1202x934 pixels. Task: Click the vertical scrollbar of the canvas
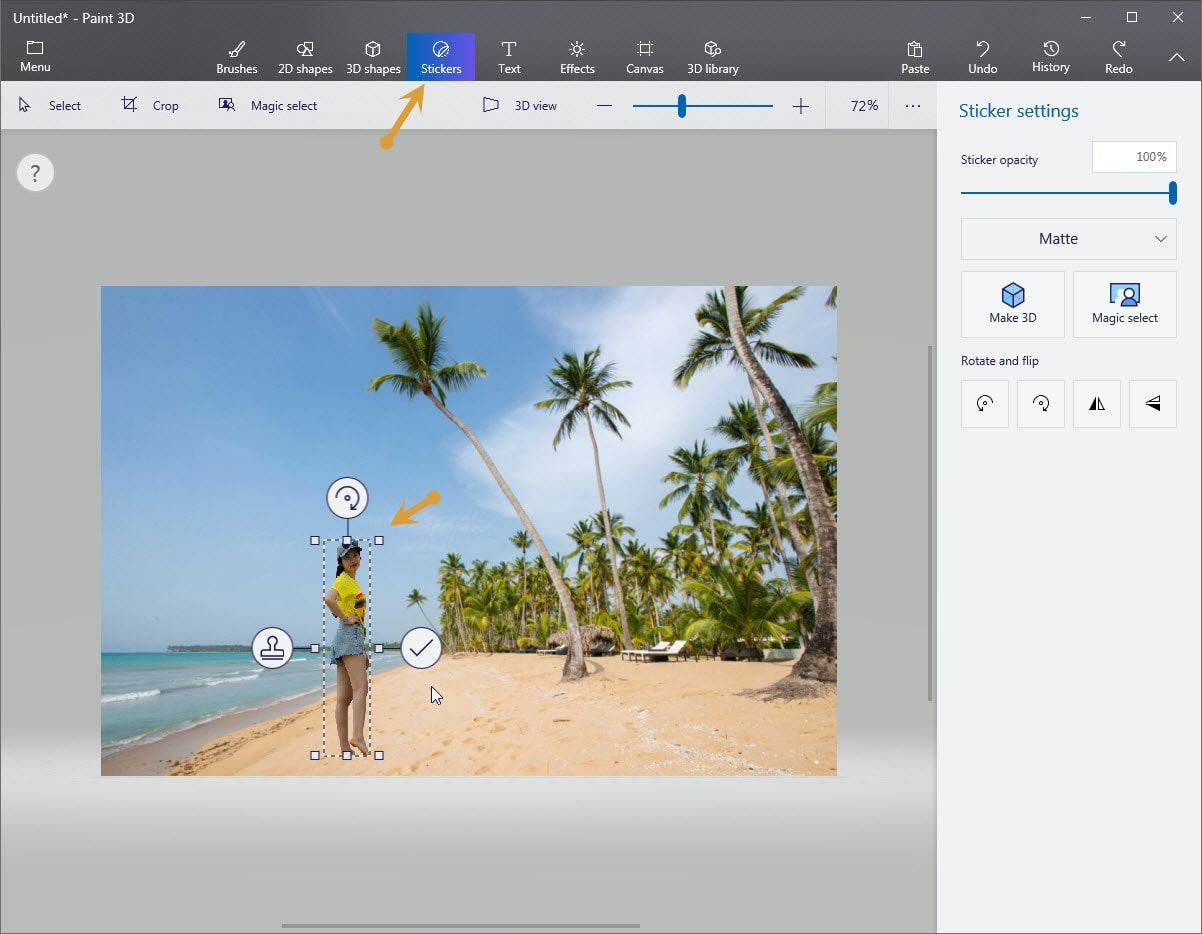point(930,523)
